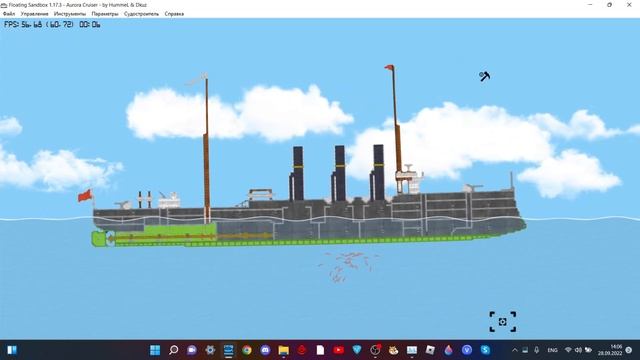Click the microphone tray icon
640x360 pixels.
tap(537, 350)
